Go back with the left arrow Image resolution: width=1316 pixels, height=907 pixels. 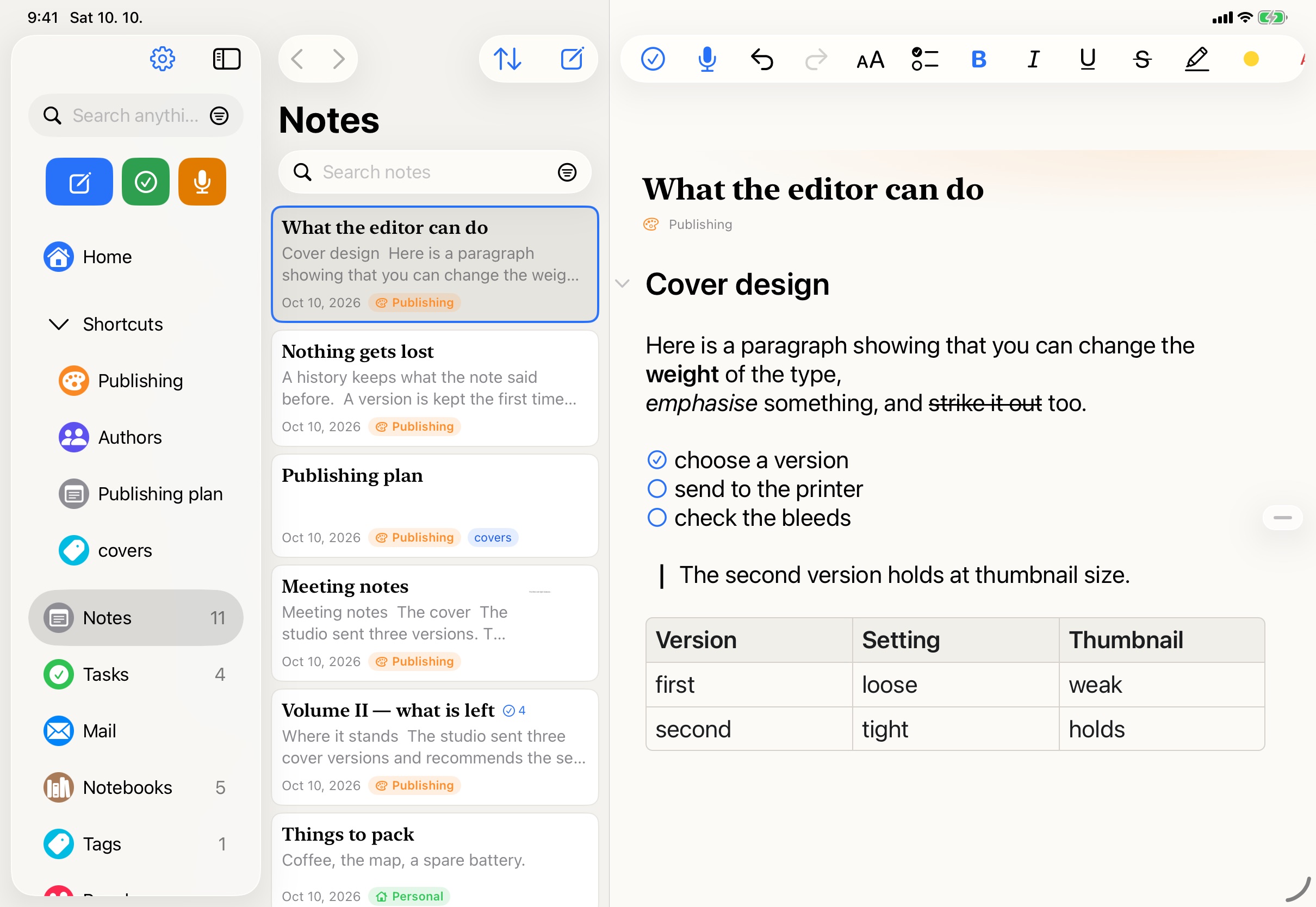coord(297,59)
